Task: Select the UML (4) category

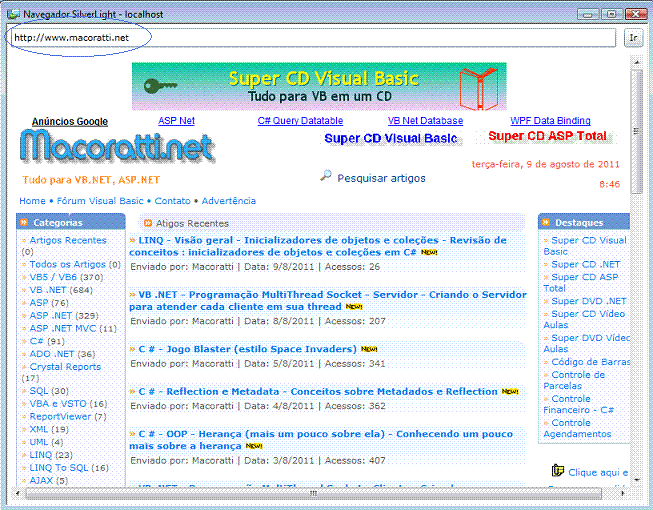Action: point(39,442)
